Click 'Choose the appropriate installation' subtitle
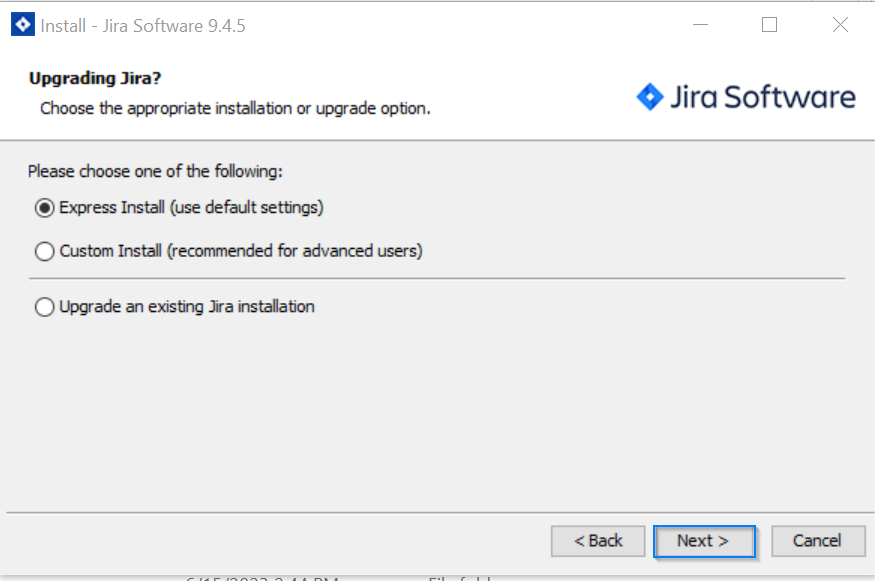The height and width of the screenshot is (581, 875). coord(235,108)
